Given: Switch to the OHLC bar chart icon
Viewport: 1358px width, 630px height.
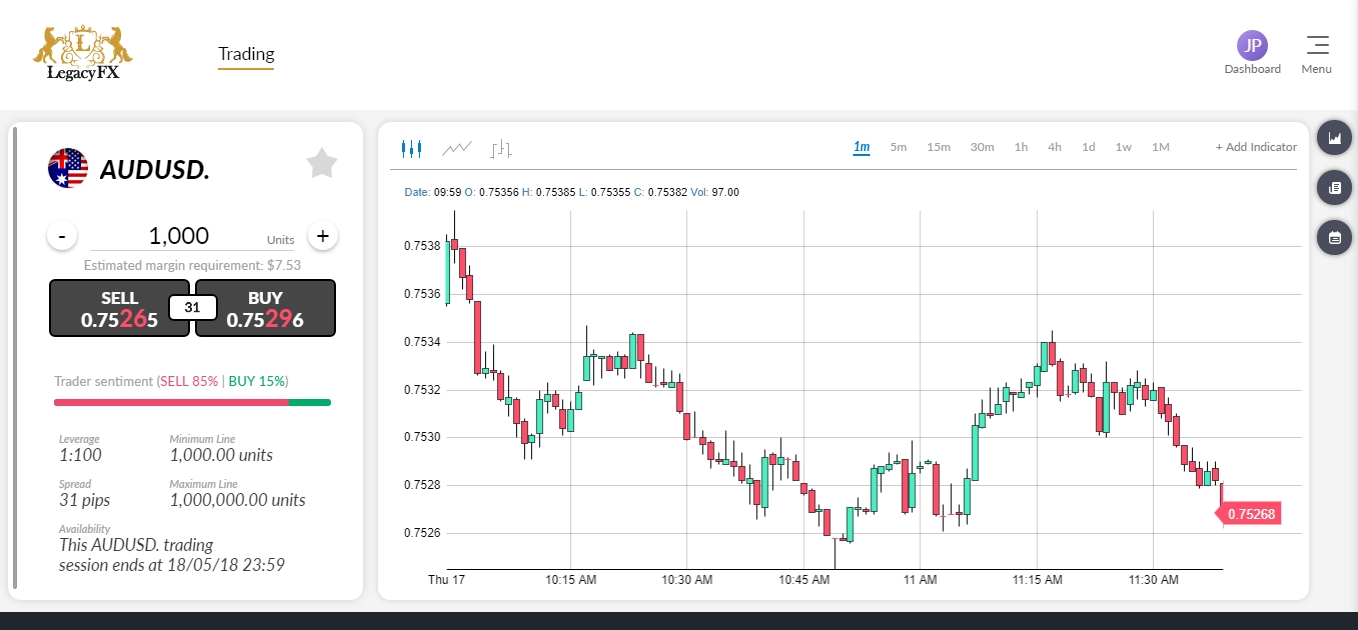Looking at the screenshot, I should tap(501, 149).
